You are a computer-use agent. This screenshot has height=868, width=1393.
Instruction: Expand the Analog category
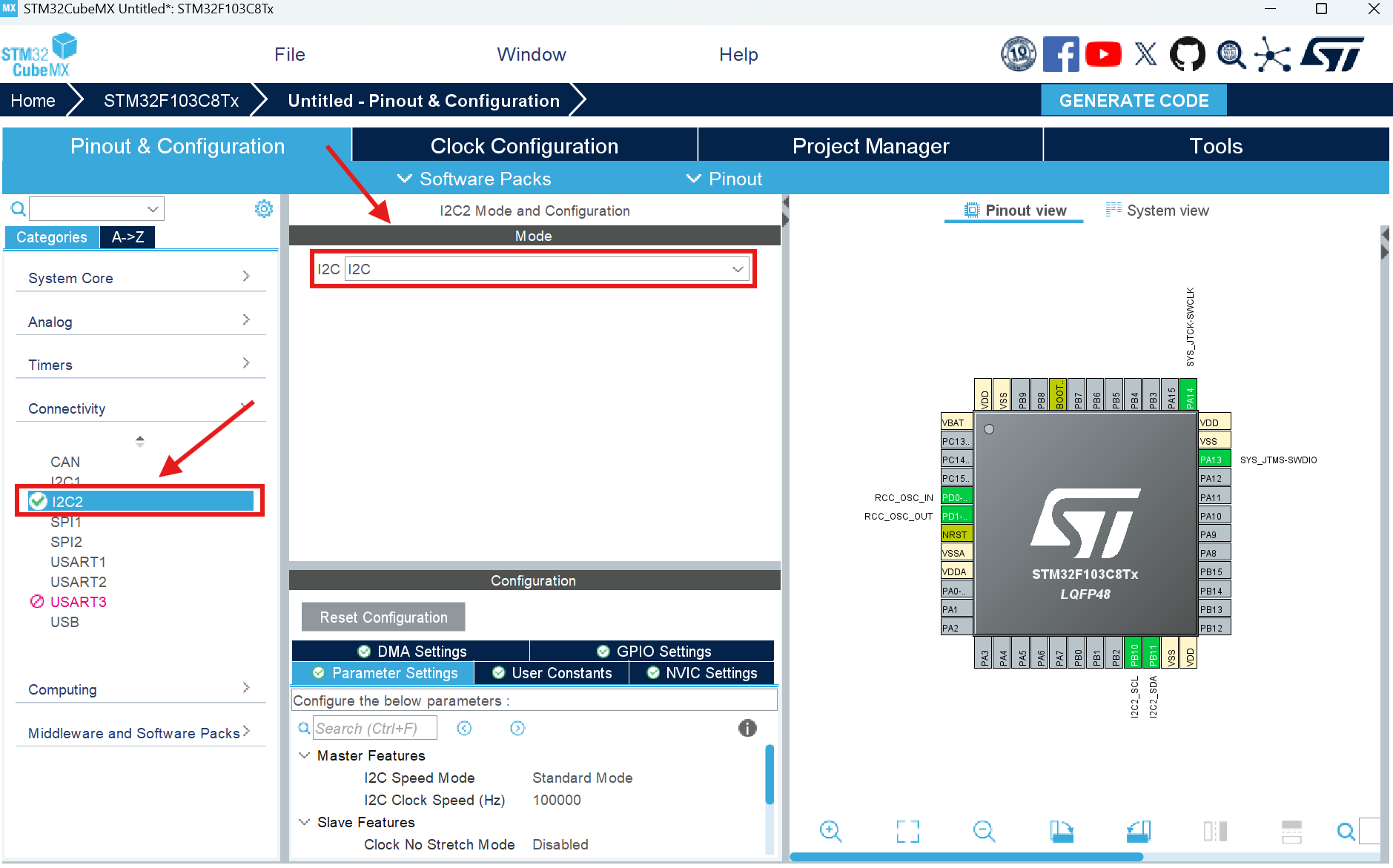pyautogui.click(x=140, y=322)
